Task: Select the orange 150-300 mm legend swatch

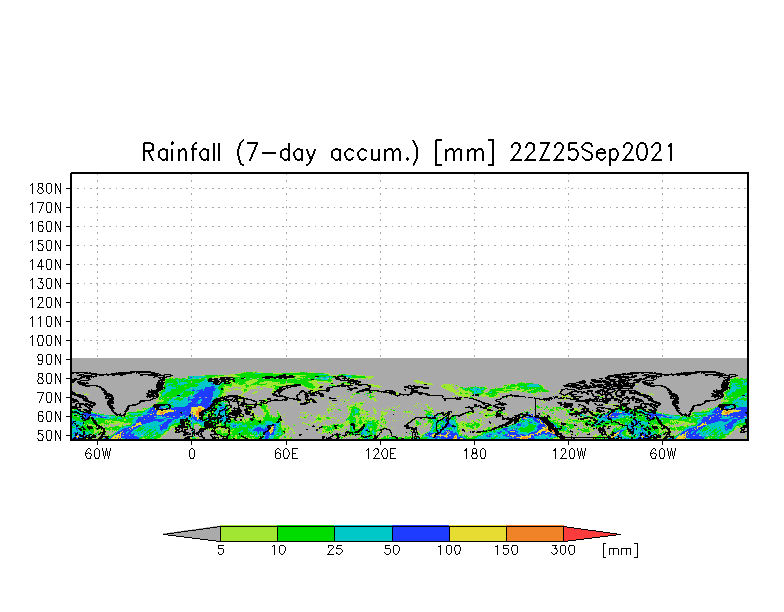Action: [x=535, y=534]
